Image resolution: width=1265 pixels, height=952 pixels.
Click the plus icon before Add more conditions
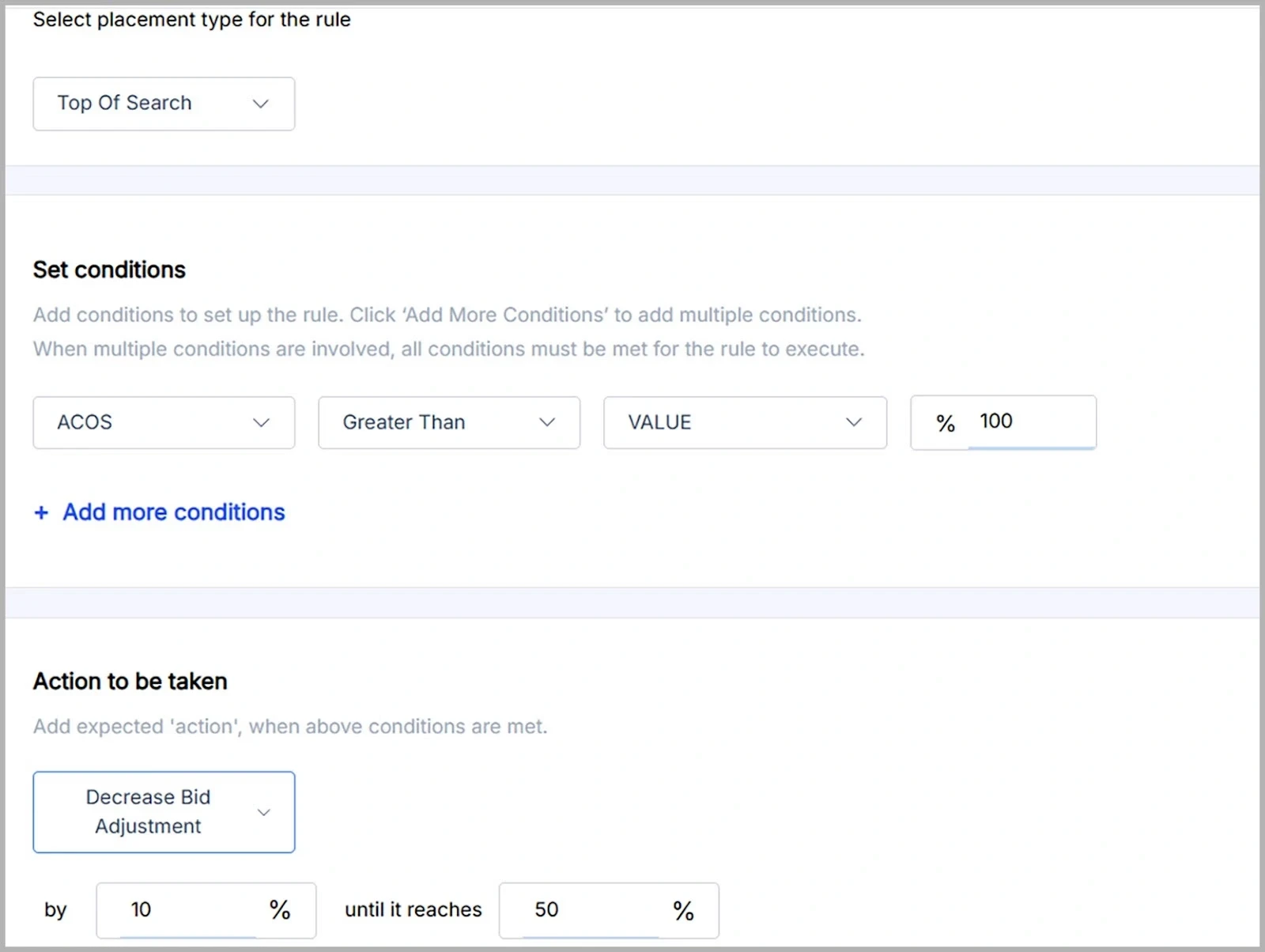(x=41, y=513)
